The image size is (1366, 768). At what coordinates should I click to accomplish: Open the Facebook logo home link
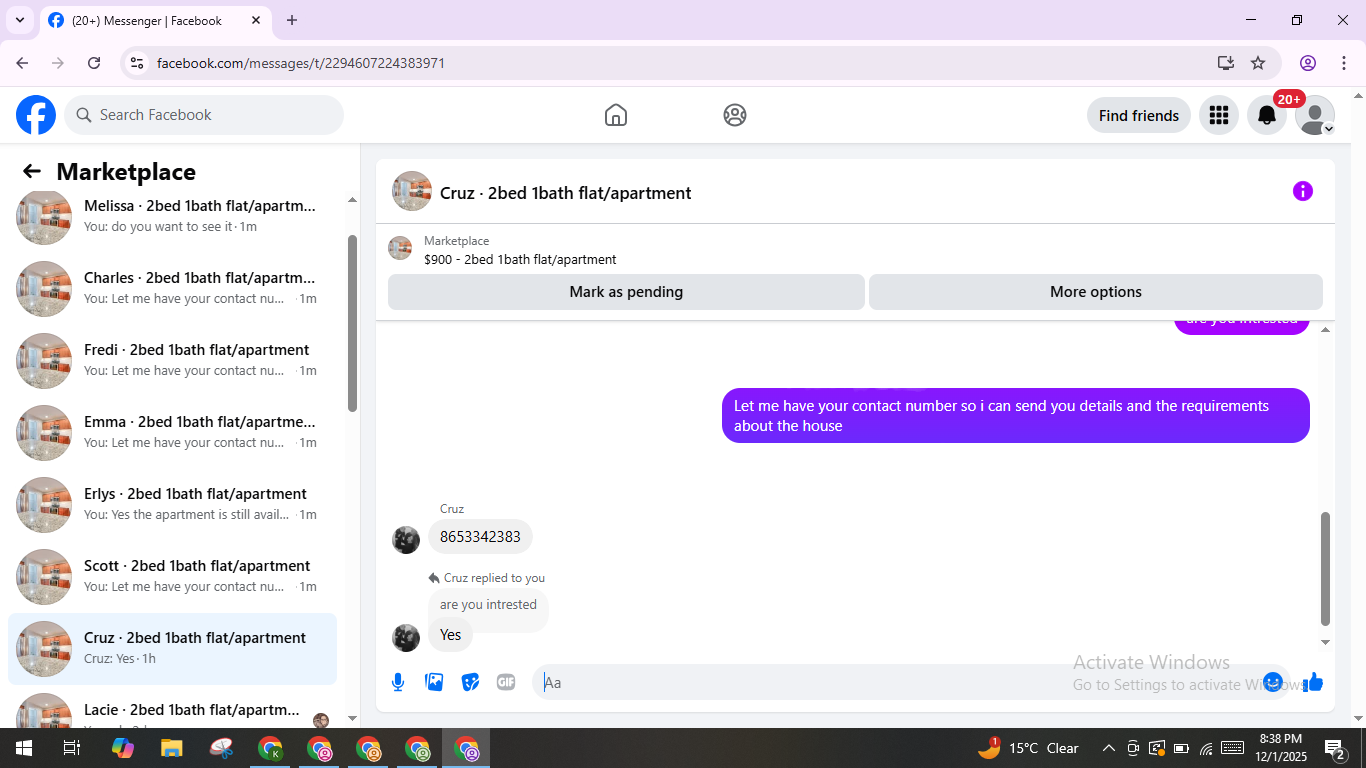point(36,115)
